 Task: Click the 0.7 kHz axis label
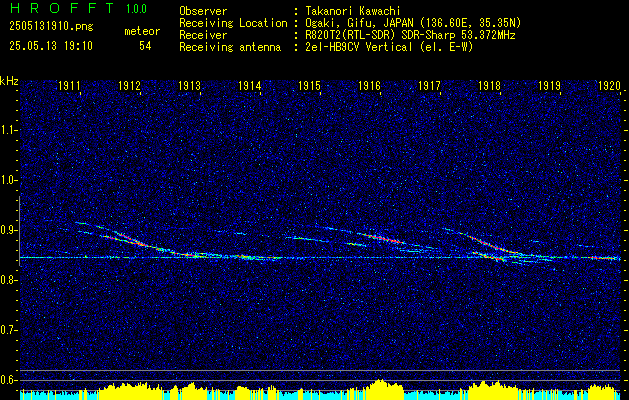8,330
